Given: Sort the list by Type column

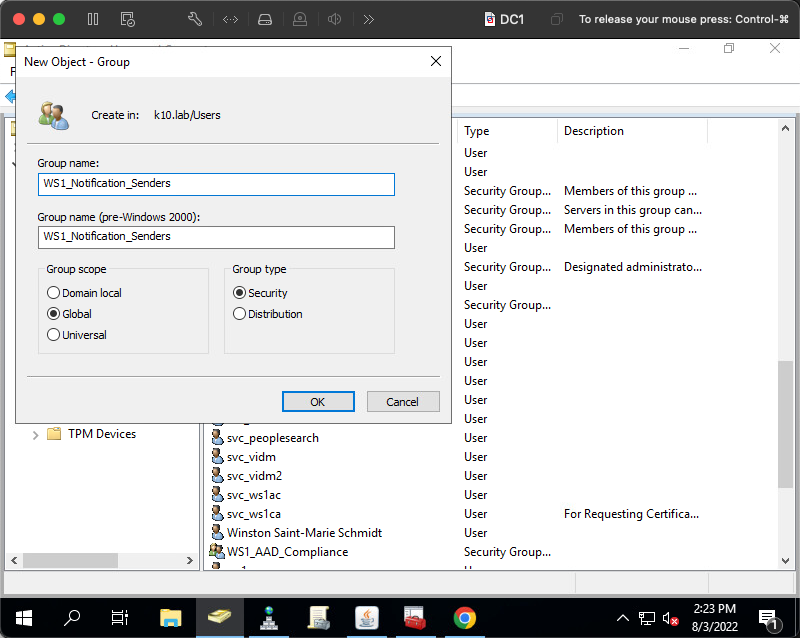Looking at the screenshot, I should pyautogui.click(x=507, y=131).
